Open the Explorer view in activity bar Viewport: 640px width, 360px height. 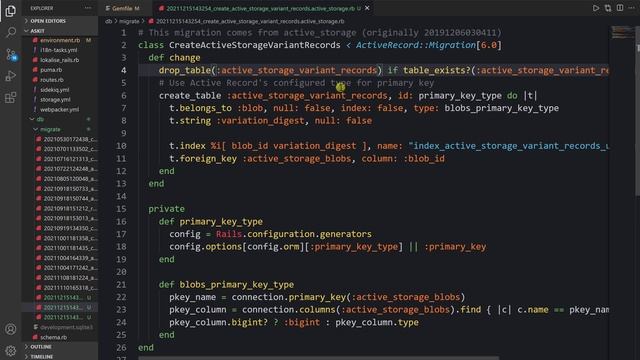click(x=11, y=11)
